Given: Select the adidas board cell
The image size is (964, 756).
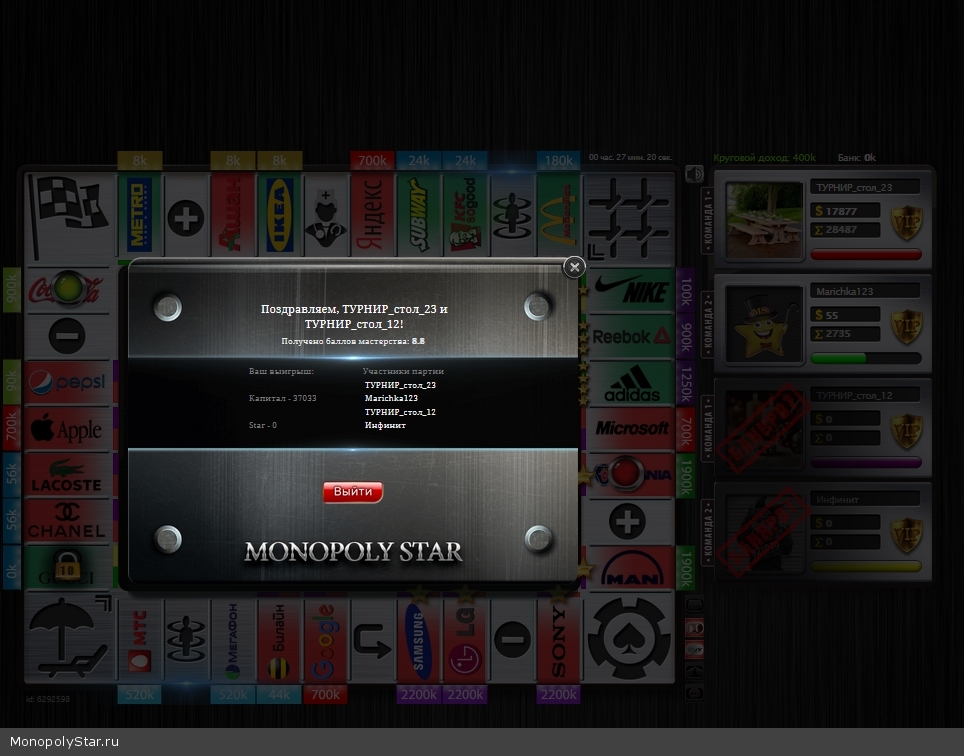Looking at the screenshot, I should click(x=631, y=382).
